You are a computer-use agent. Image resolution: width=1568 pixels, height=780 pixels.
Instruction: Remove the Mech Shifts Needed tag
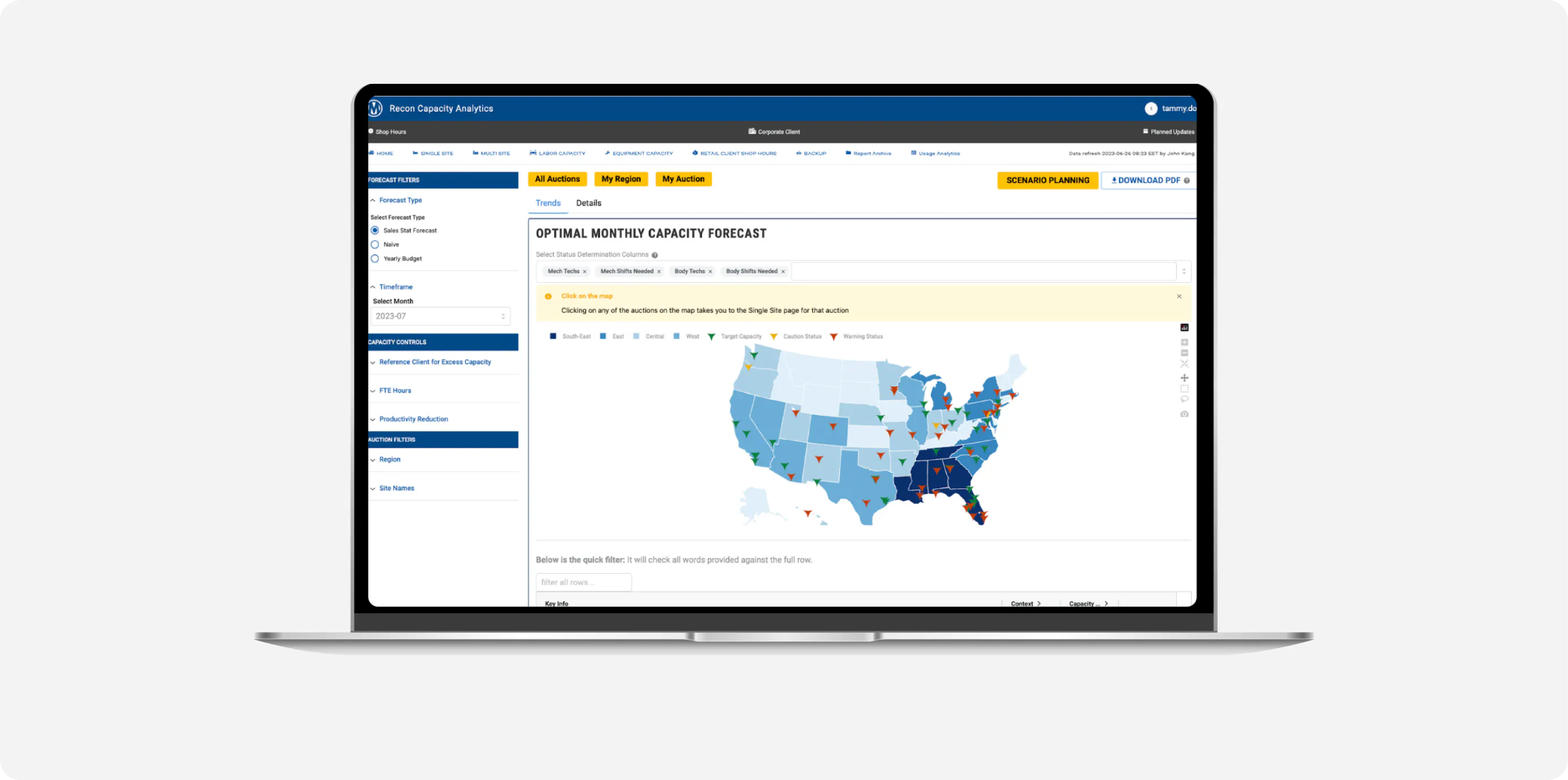tap(659, 272)
